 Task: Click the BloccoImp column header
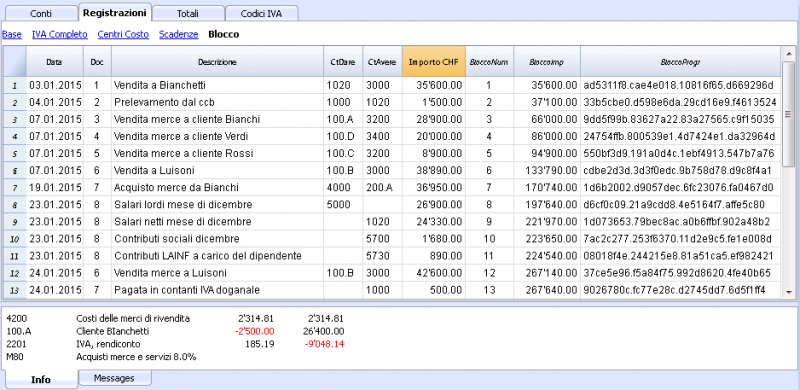tap(547, 62)
